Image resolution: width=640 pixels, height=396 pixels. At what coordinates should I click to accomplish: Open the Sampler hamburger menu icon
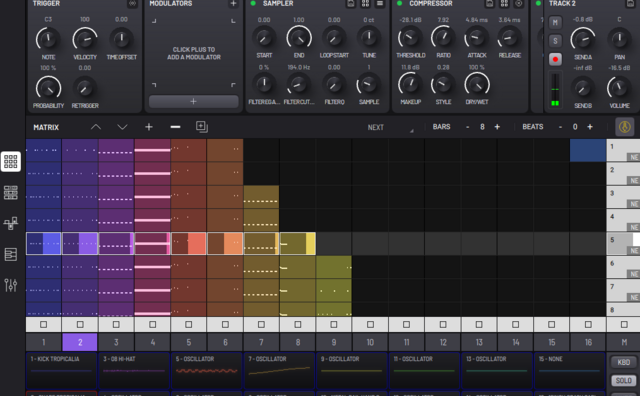coord(380,3)
